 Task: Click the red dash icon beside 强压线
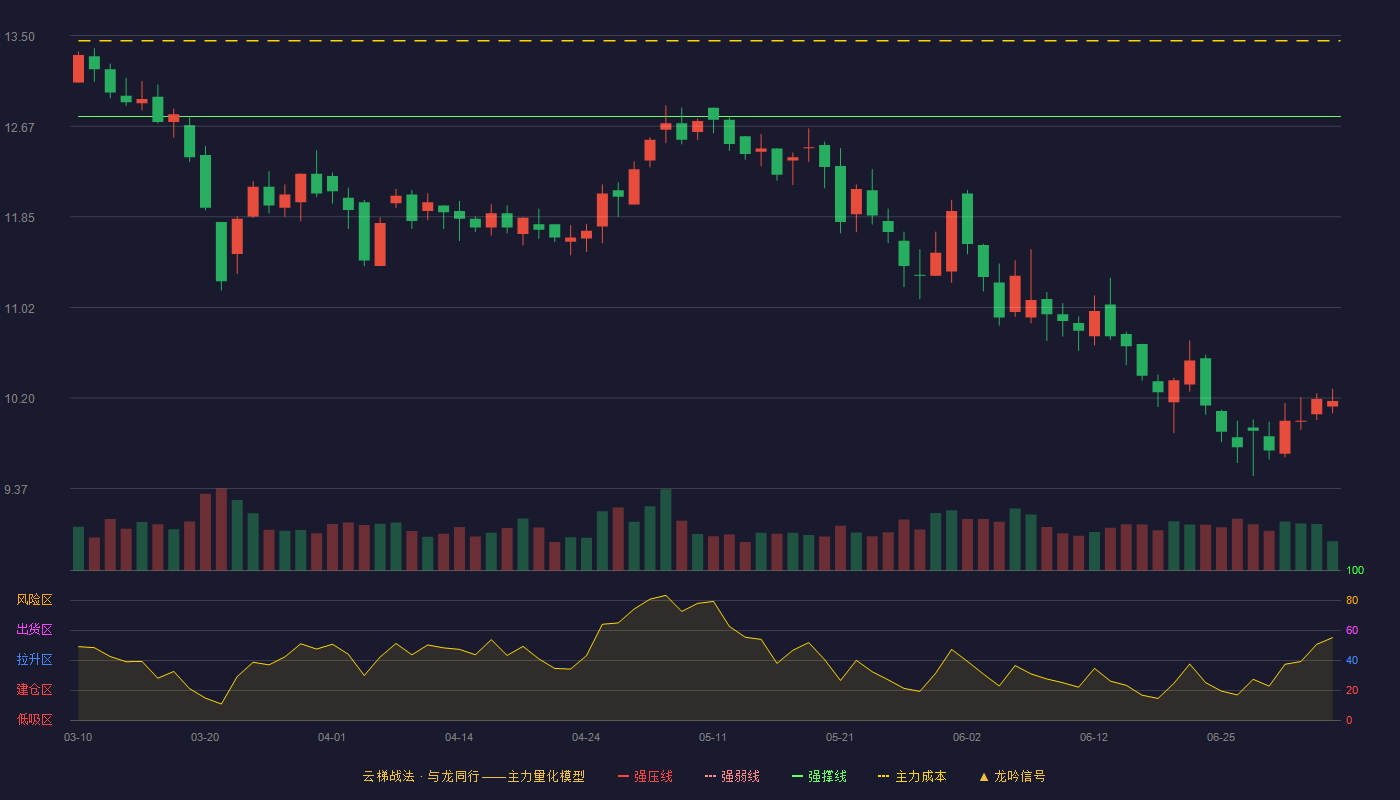click(623, 776)
